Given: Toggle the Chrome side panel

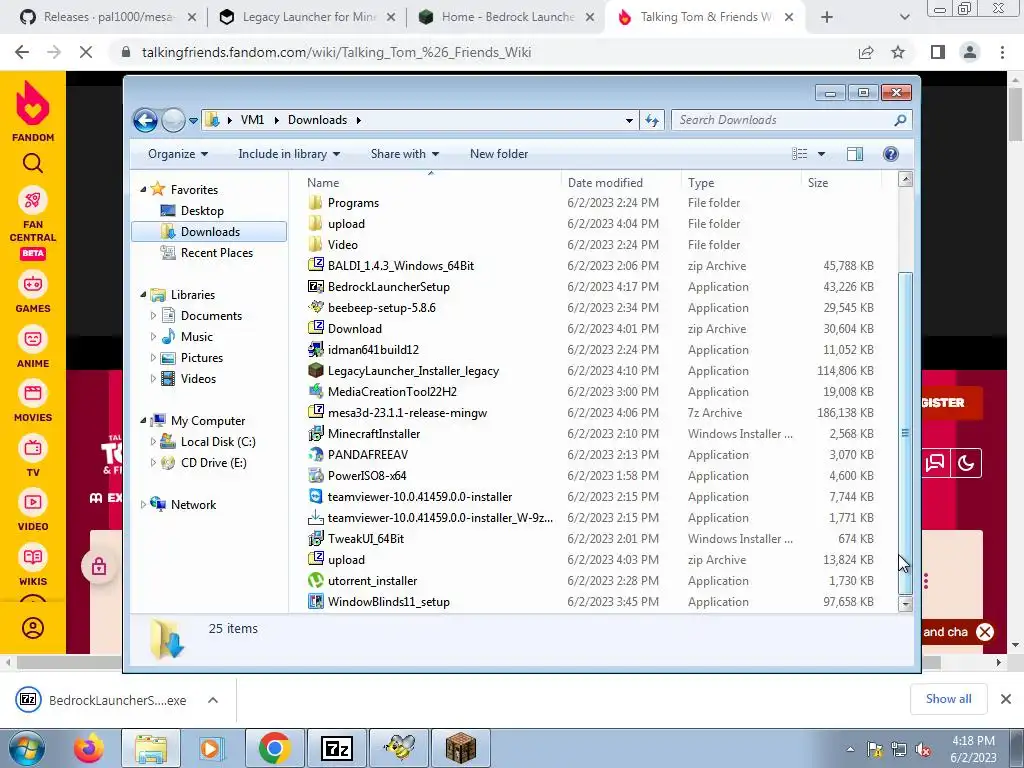Looking at the screenshot, I should 938,52.
